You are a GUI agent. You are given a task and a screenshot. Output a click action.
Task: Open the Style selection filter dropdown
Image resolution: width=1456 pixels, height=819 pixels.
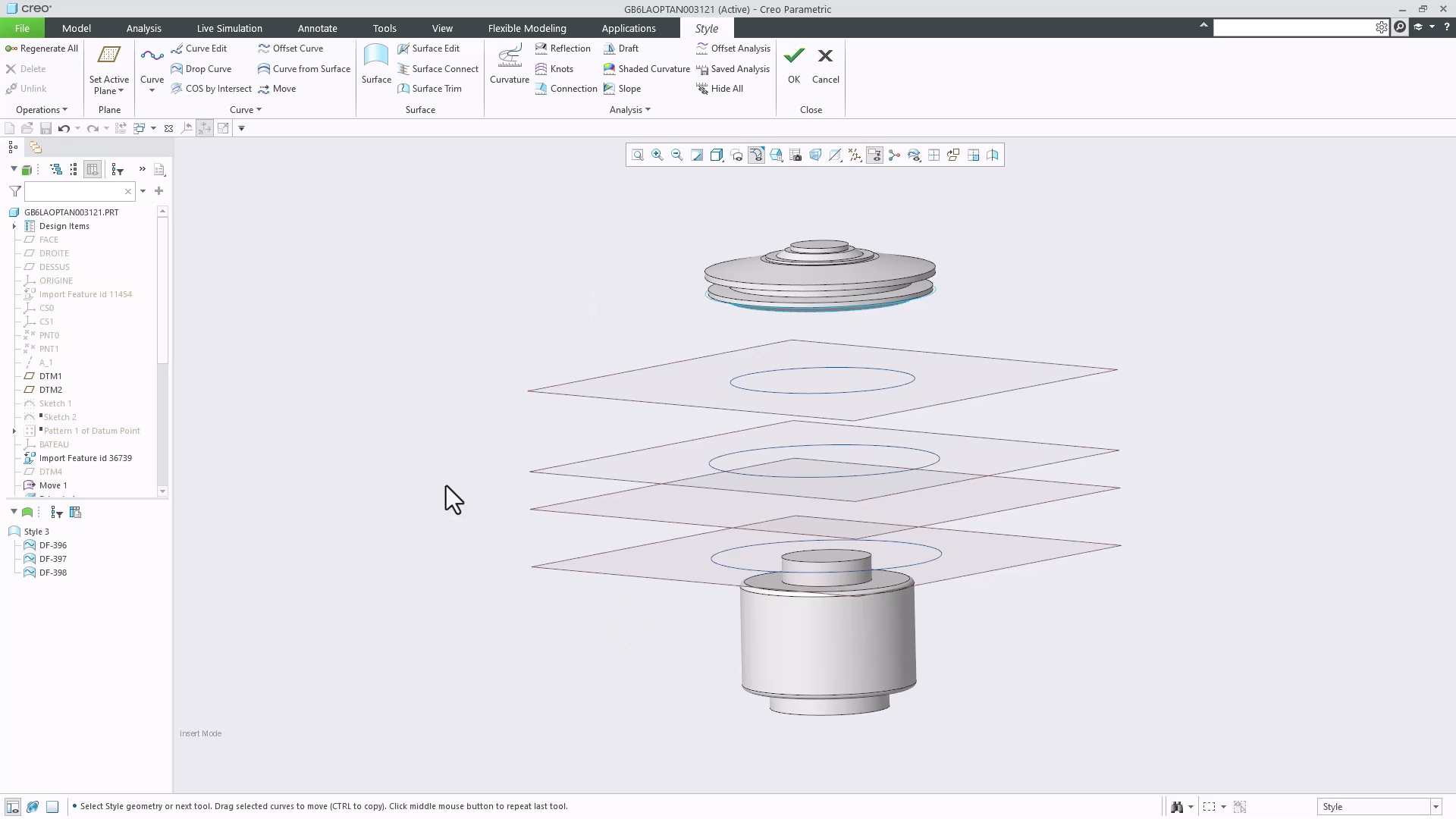pyautogui.click(x=1435, y=807)
